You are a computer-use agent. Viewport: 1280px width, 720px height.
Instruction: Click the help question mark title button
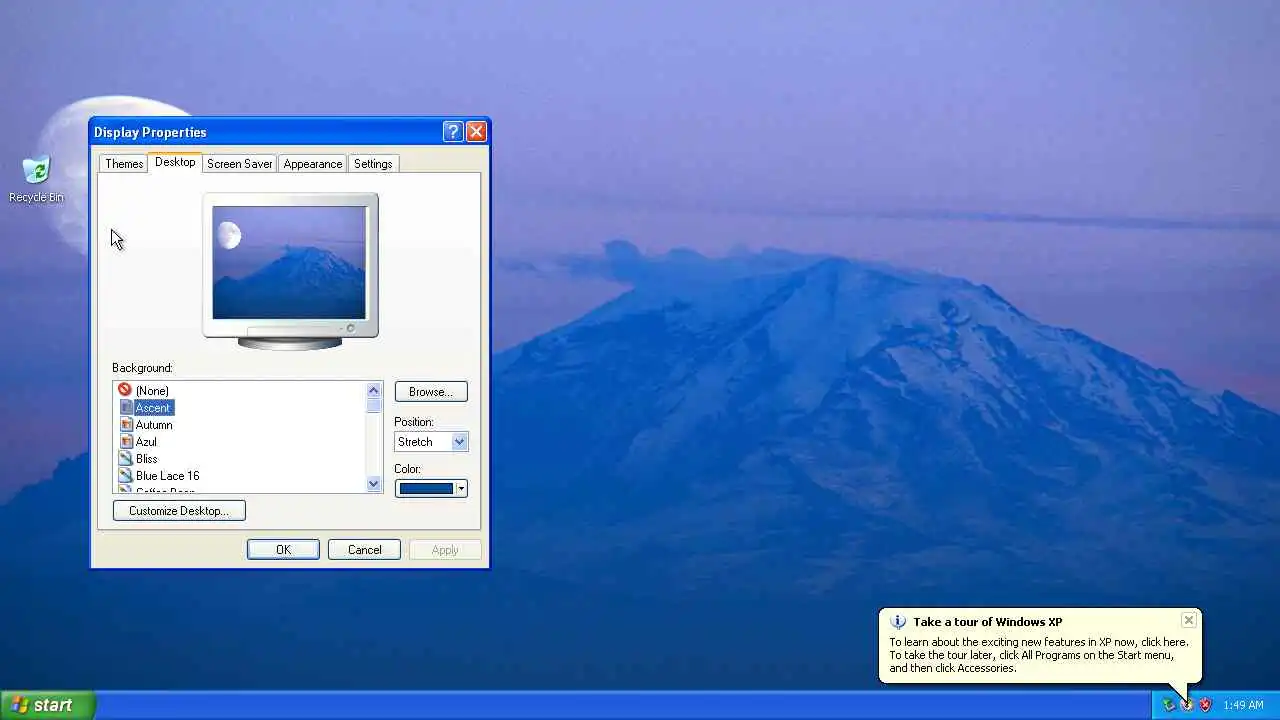tap(453, 131)
